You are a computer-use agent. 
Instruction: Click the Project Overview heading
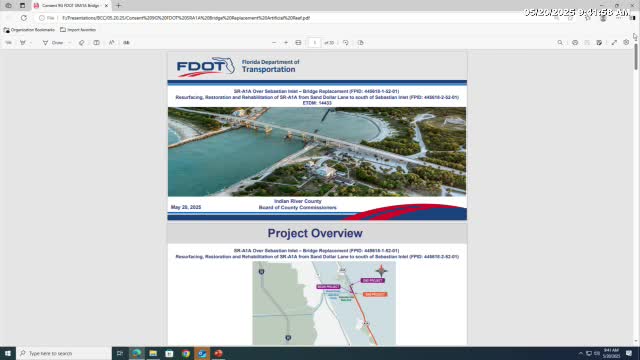click(x=315, y=233)
